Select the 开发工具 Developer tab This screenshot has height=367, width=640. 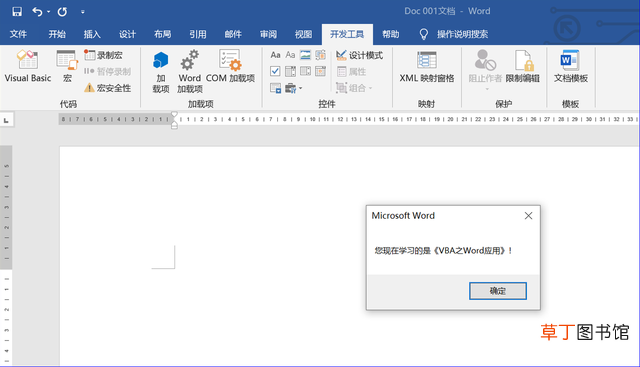coord(347,34)
